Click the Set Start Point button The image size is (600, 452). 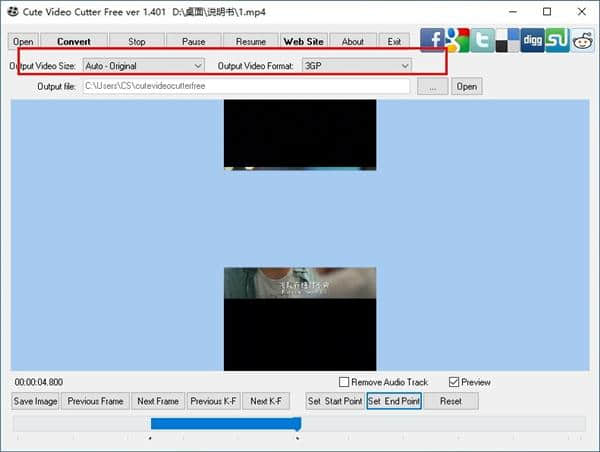334,401
